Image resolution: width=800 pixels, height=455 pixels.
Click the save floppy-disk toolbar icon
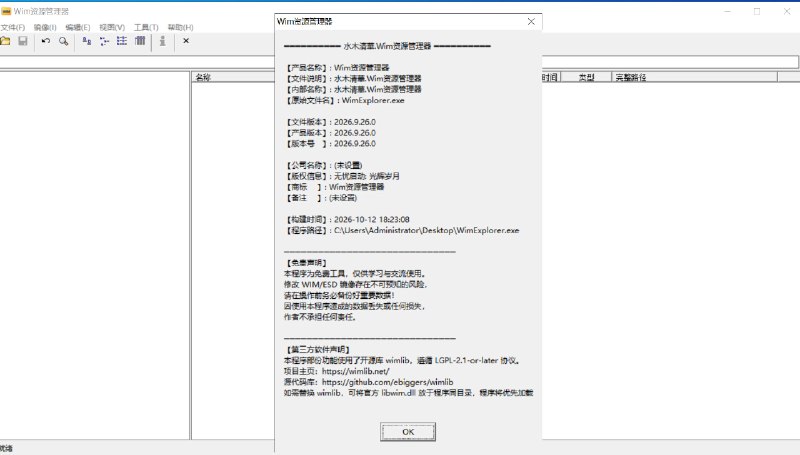tap(23, 41)
